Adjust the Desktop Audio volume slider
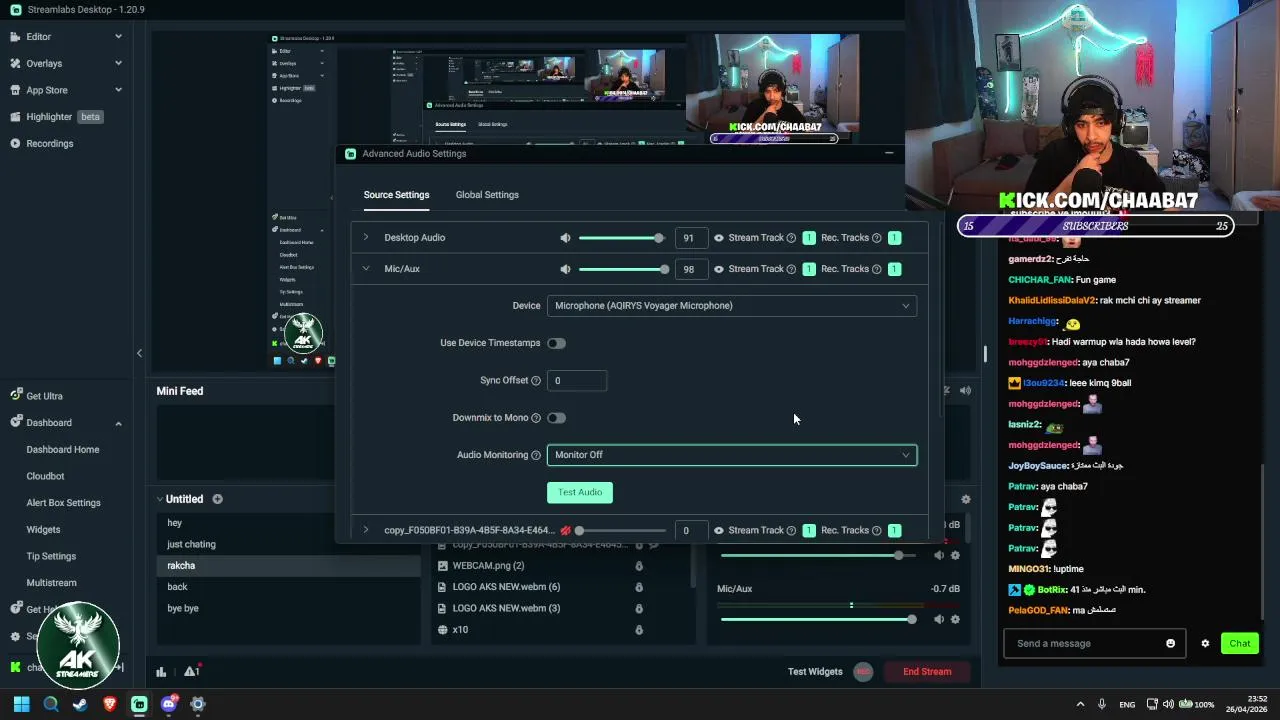 coord(621,238)
